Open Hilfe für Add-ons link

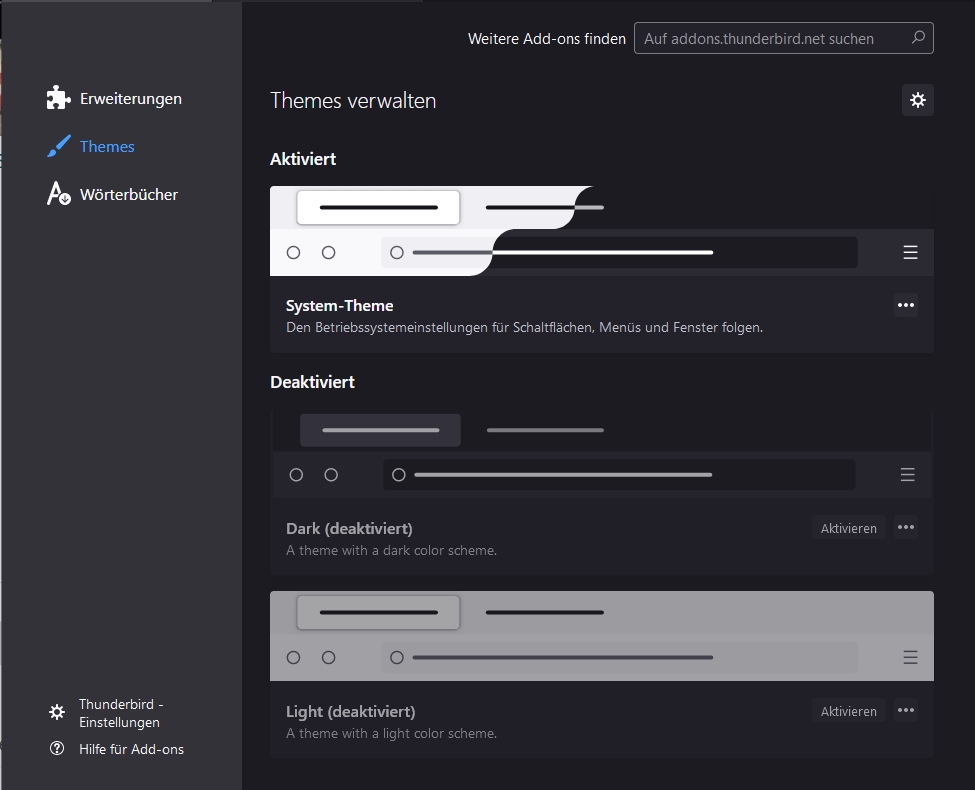tap(131, 749)
